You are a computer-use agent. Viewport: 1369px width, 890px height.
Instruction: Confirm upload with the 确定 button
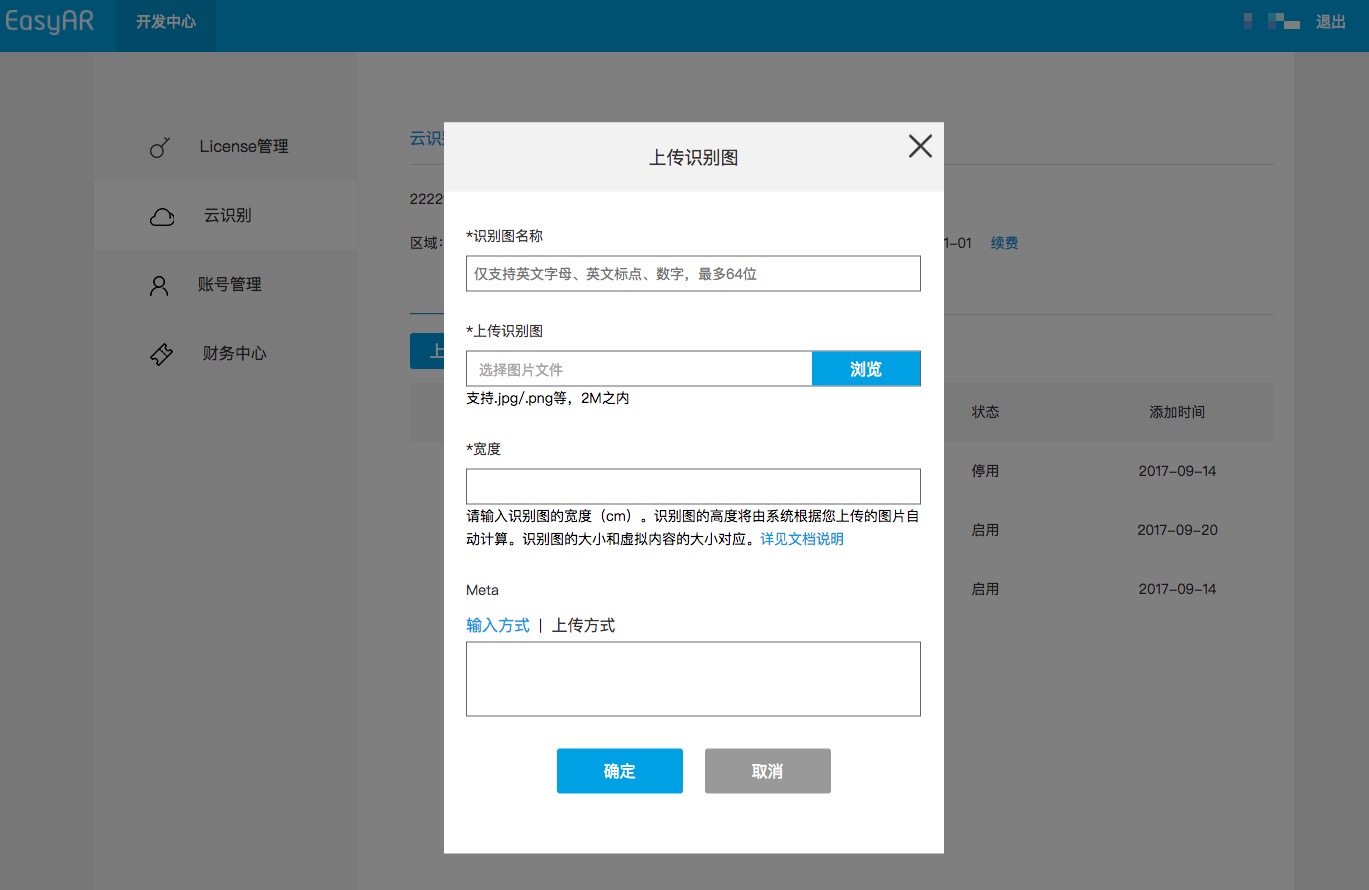pyautogui.click(x=619, y=770)
